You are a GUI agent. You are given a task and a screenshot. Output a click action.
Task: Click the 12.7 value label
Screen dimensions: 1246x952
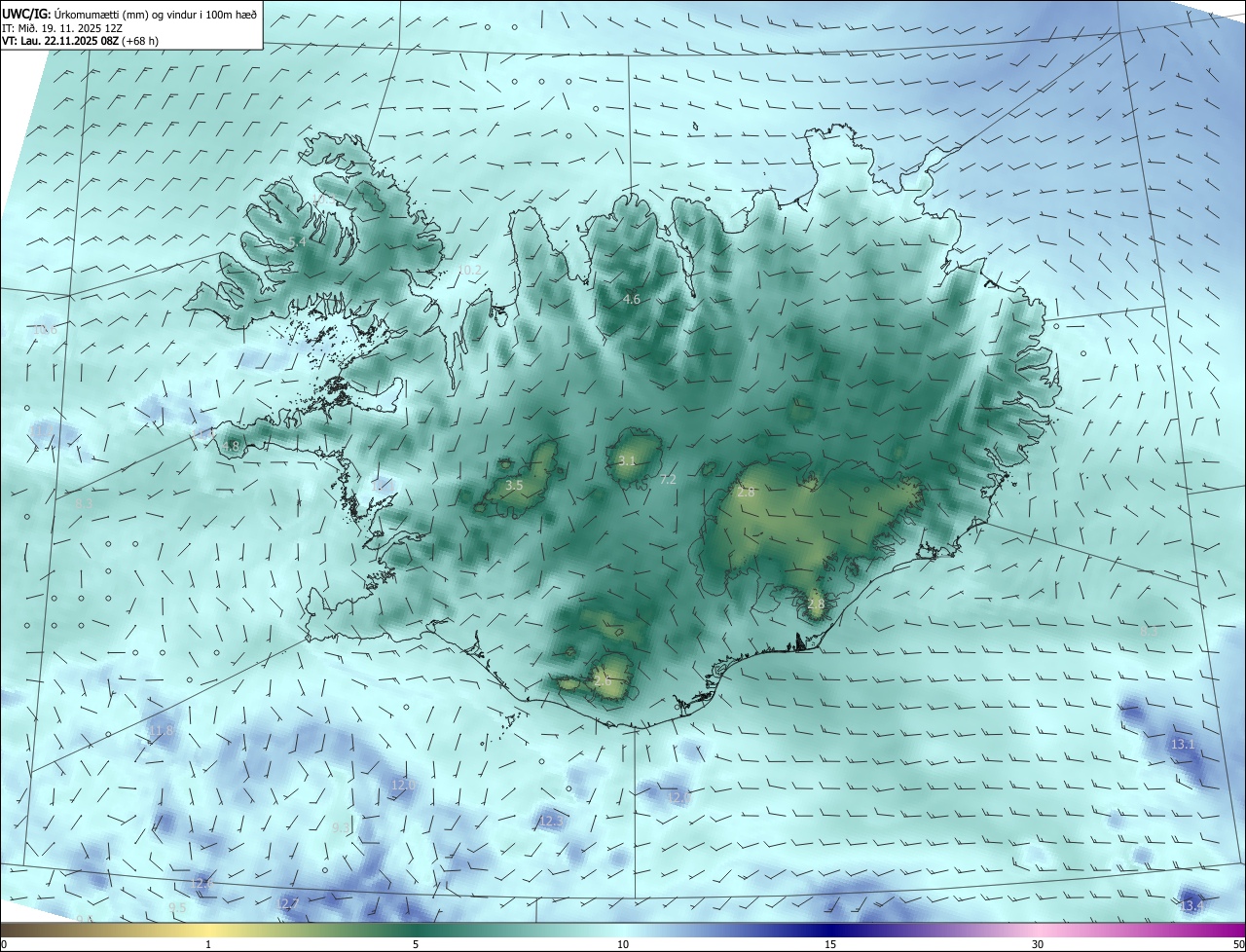[288, 904]
